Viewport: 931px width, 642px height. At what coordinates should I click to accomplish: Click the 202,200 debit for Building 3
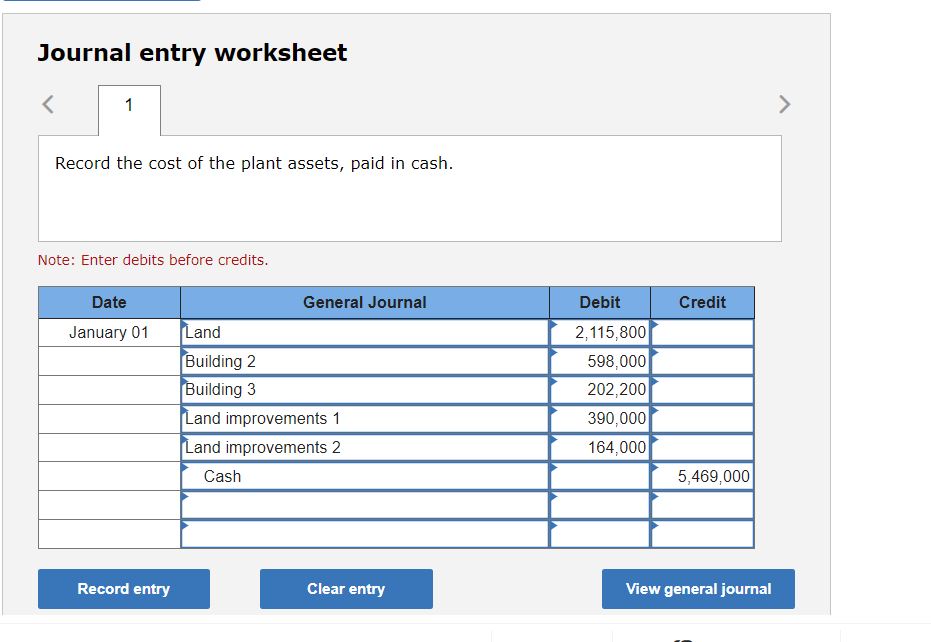click(600, 389)
